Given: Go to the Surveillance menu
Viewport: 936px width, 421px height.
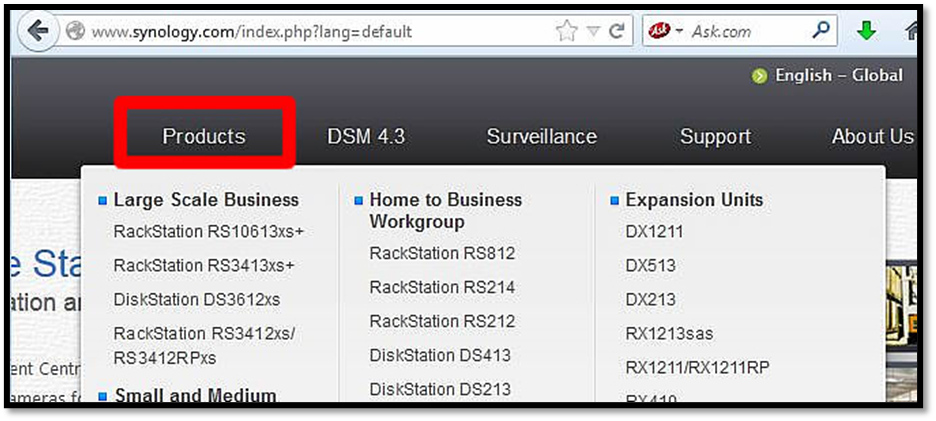Looking at the screenshot, I should (x=541, y=136).
